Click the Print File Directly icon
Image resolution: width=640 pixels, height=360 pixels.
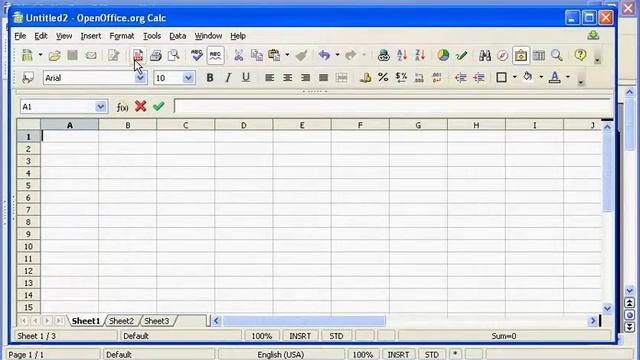point(156,55)
